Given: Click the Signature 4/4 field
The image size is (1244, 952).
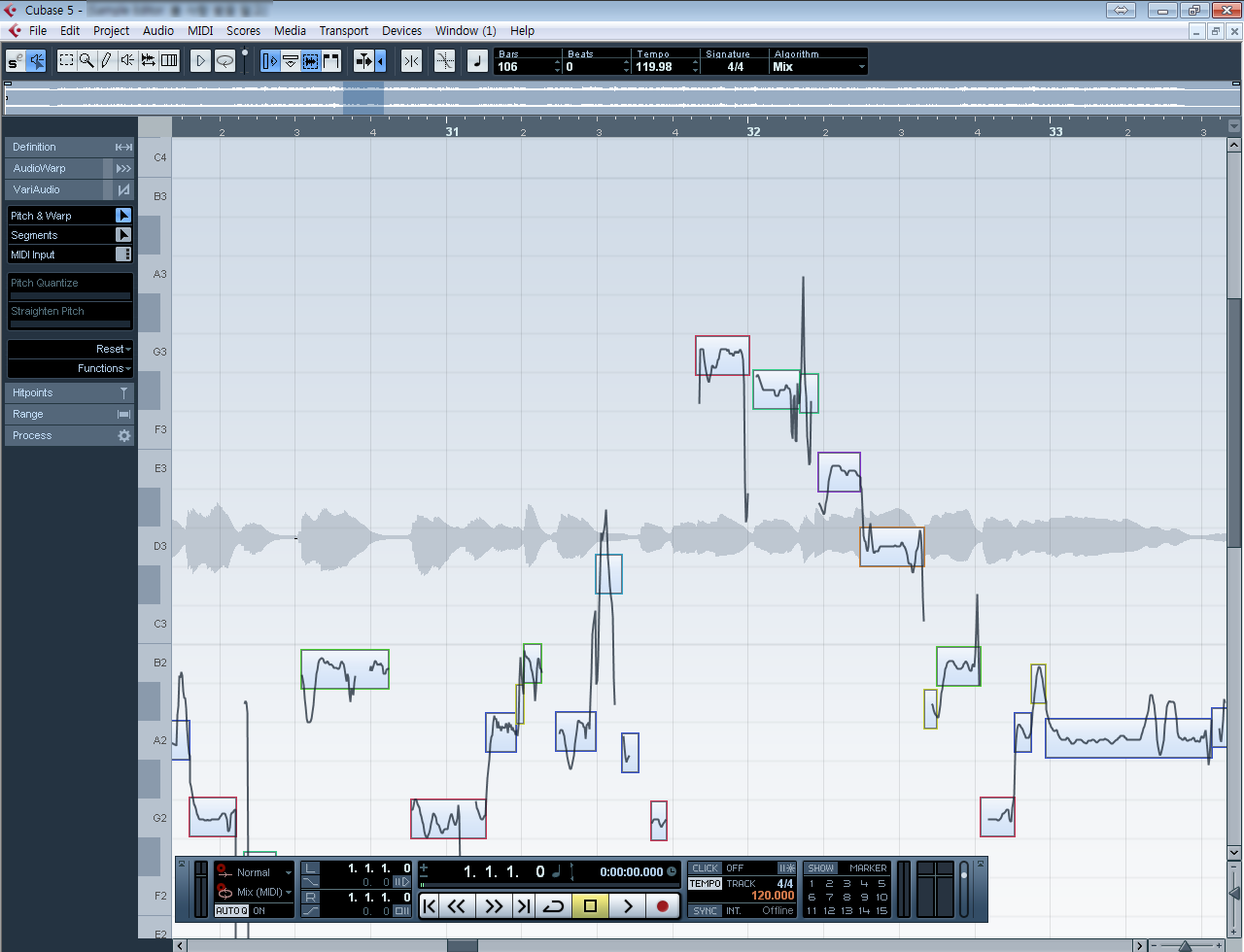Looking at the screenshot, I should (736, 67).
